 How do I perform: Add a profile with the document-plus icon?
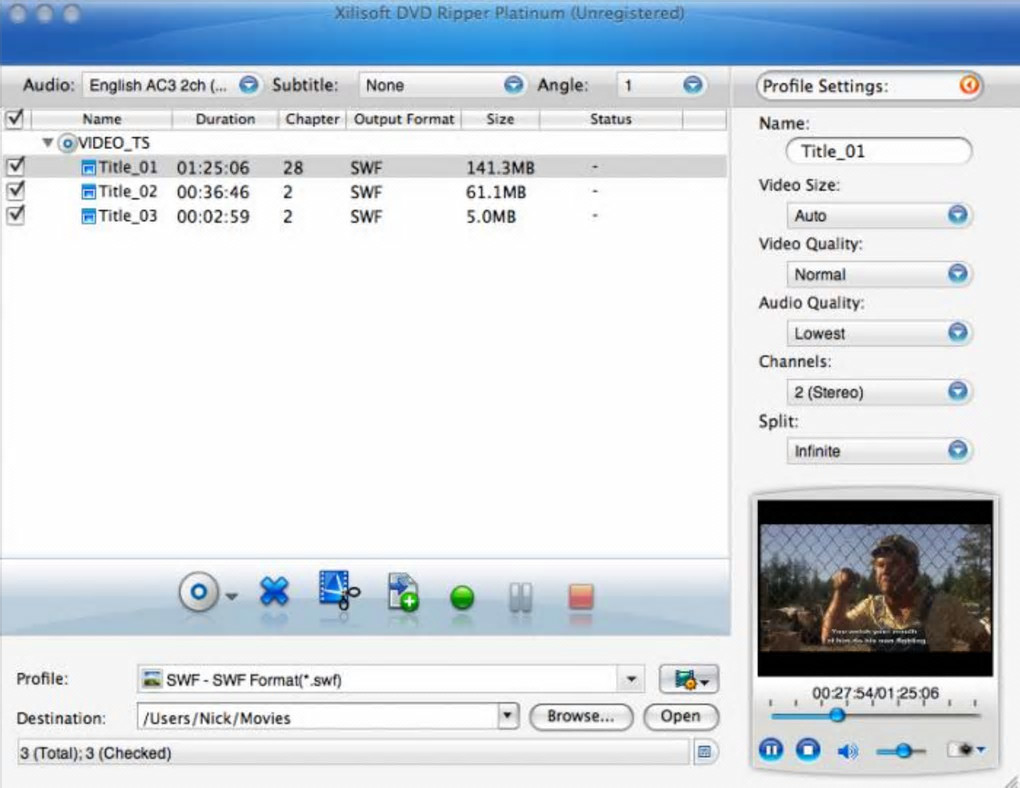click(x=403, y=592)
